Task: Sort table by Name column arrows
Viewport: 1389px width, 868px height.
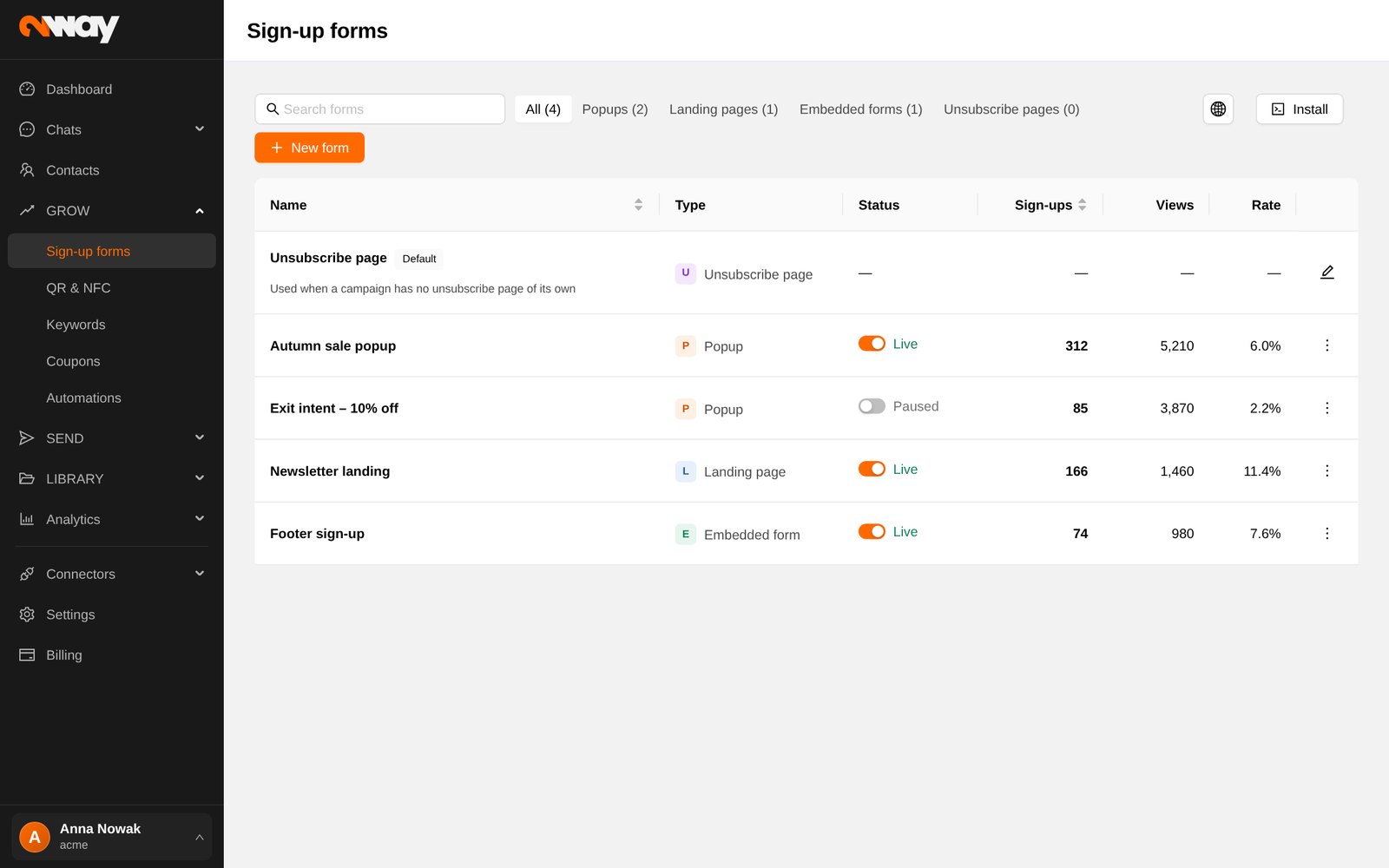Action: point(638,205)
